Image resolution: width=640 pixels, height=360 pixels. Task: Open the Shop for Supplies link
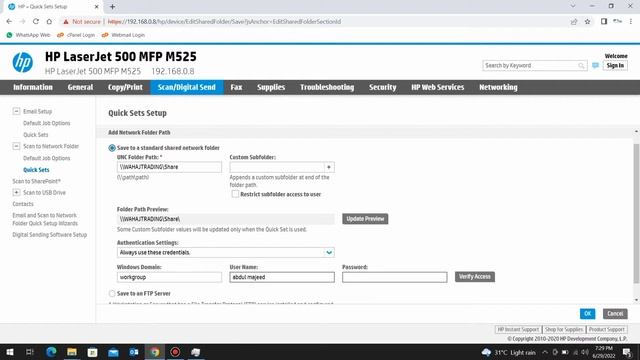pyautogui.click(x=564, y=329)
